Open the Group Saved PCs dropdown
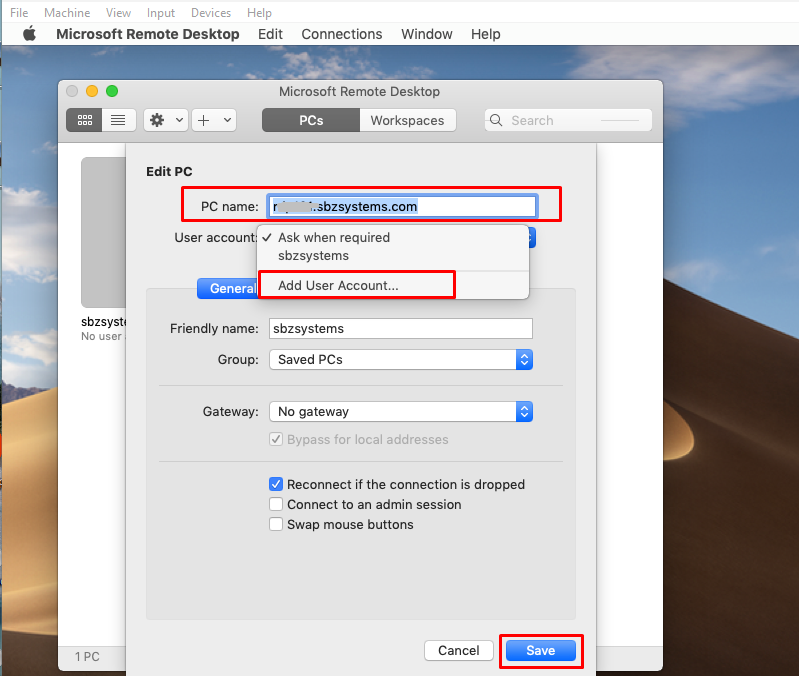This screenshot has height=676, width=799. (x=401, y=360)
